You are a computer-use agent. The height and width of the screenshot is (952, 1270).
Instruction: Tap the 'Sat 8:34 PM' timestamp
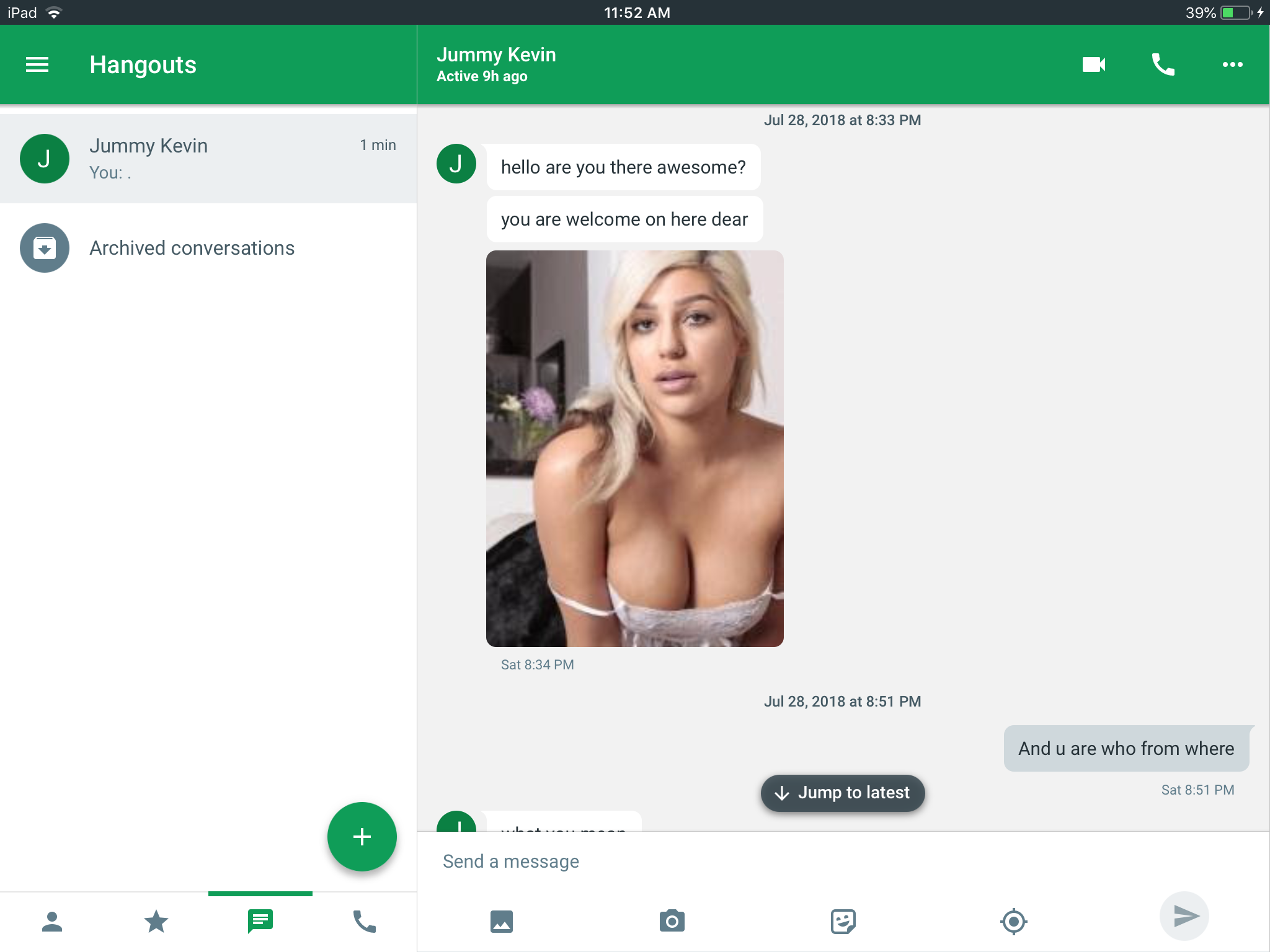click(x=538, y=664)
